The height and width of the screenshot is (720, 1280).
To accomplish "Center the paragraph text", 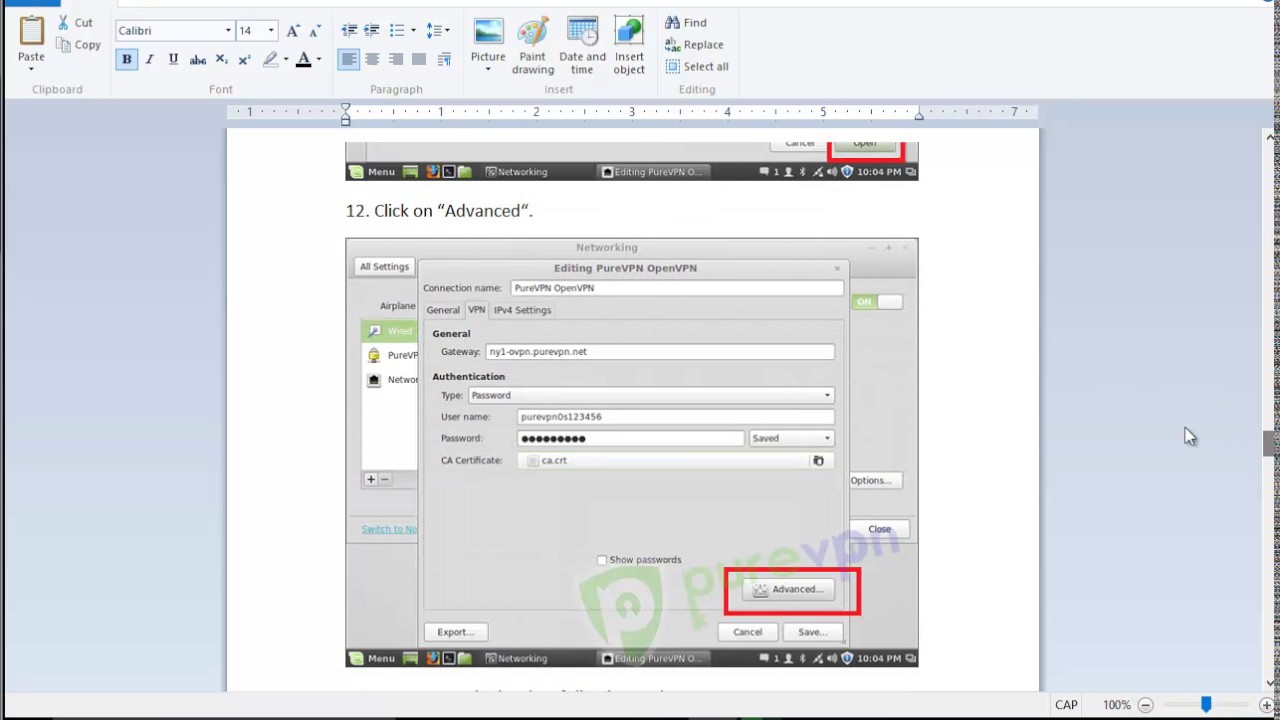I will pos(372,60).
